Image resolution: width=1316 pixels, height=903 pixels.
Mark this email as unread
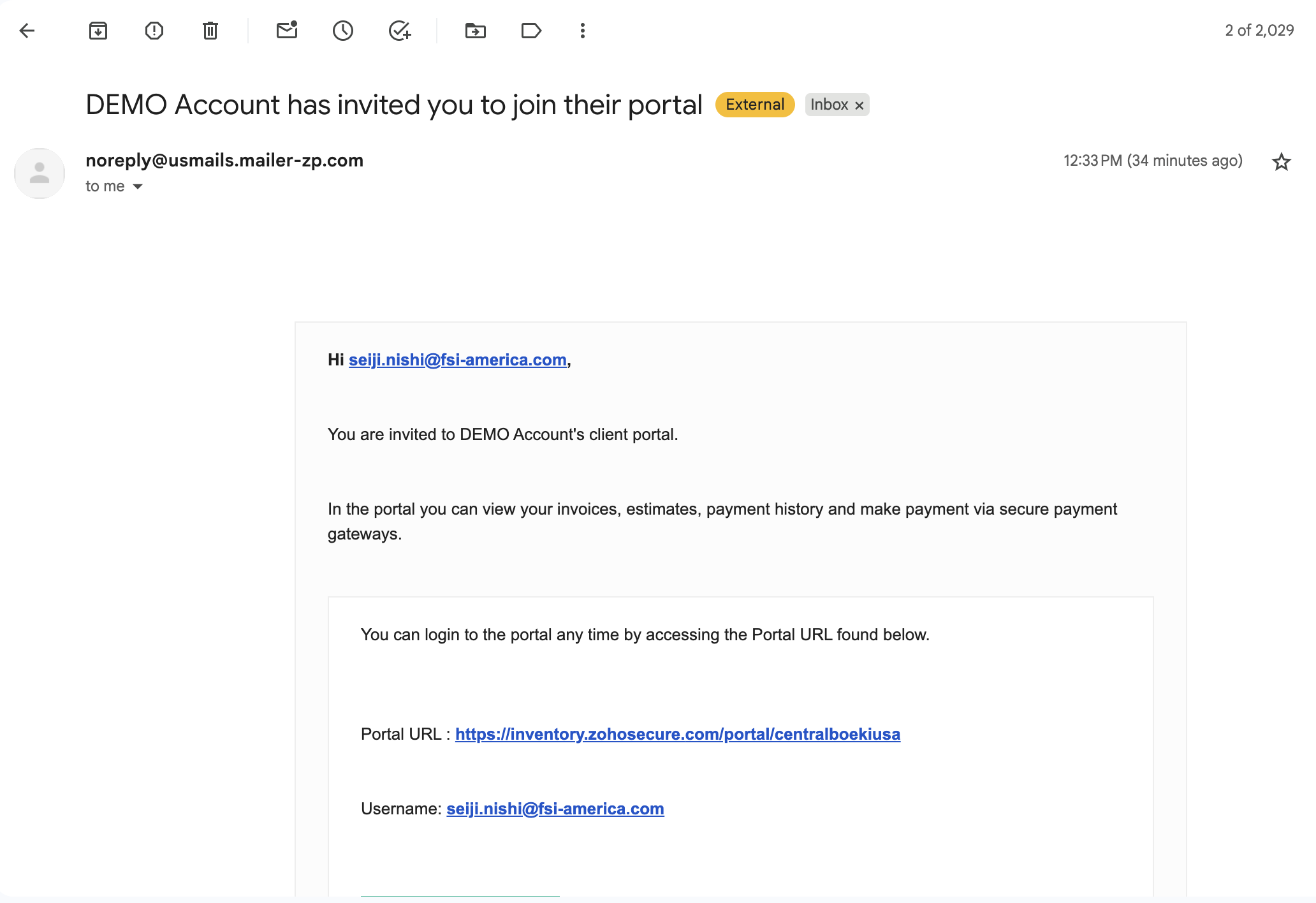(x=287, y=31)
